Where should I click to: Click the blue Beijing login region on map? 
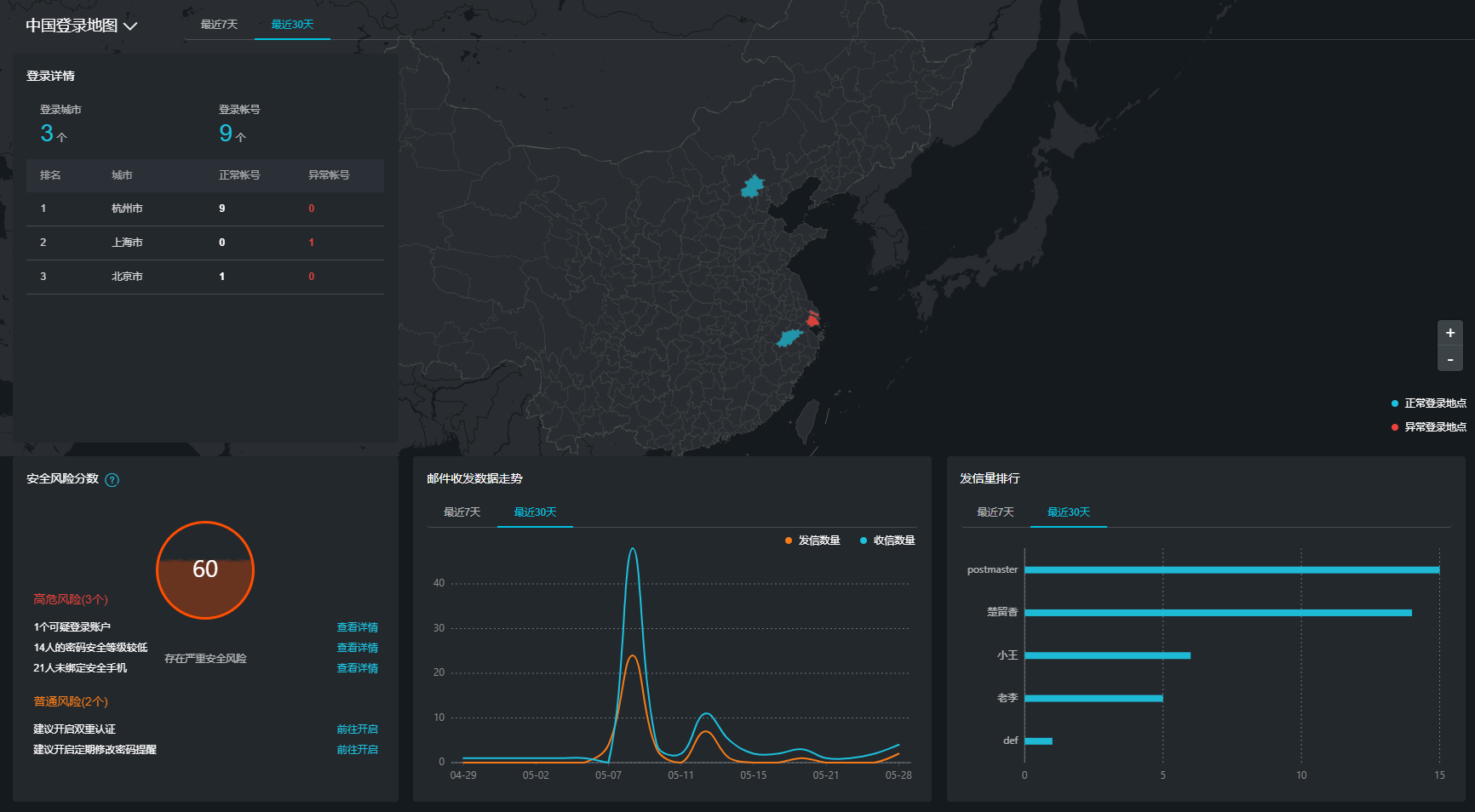point(752,186)
